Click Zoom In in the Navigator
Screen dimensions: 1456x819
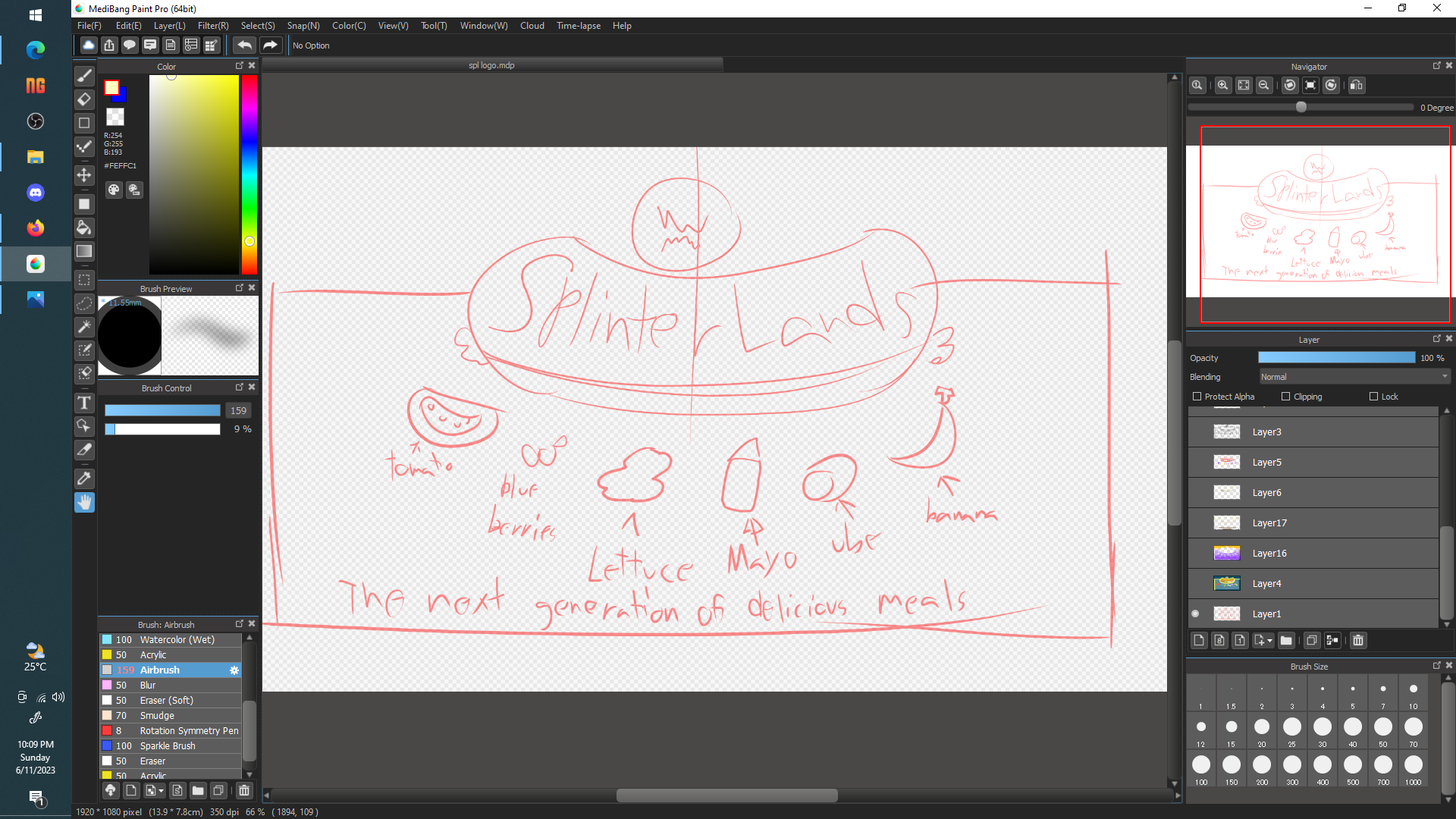tap(1223, 86)
